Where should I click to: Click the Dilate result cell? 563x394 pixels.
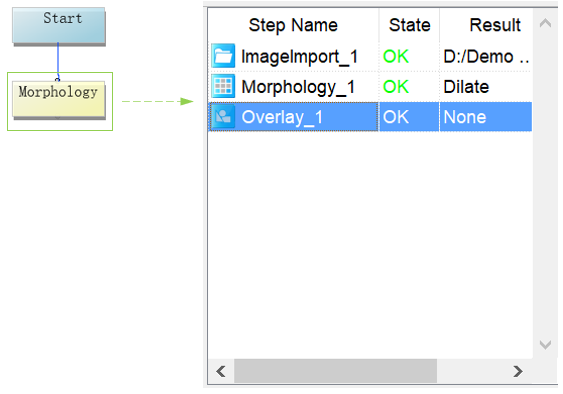tap(466, 87)
